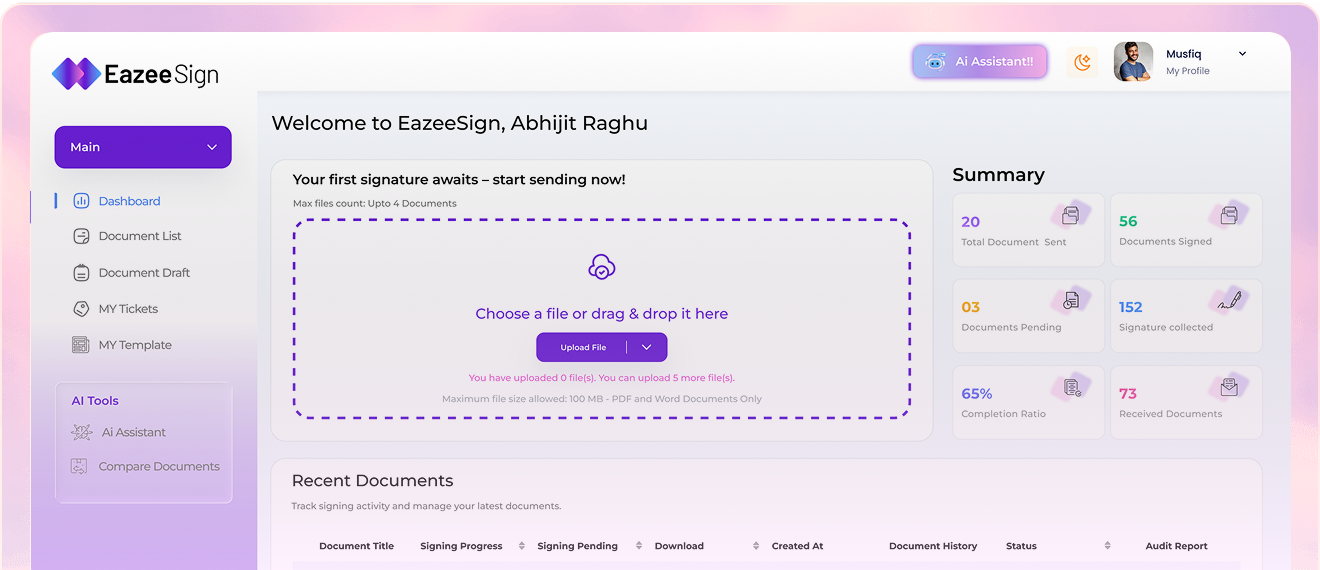The image size is (1320, 570).
Task: Select the Document Draft icon
Action: tap(82, 272)
